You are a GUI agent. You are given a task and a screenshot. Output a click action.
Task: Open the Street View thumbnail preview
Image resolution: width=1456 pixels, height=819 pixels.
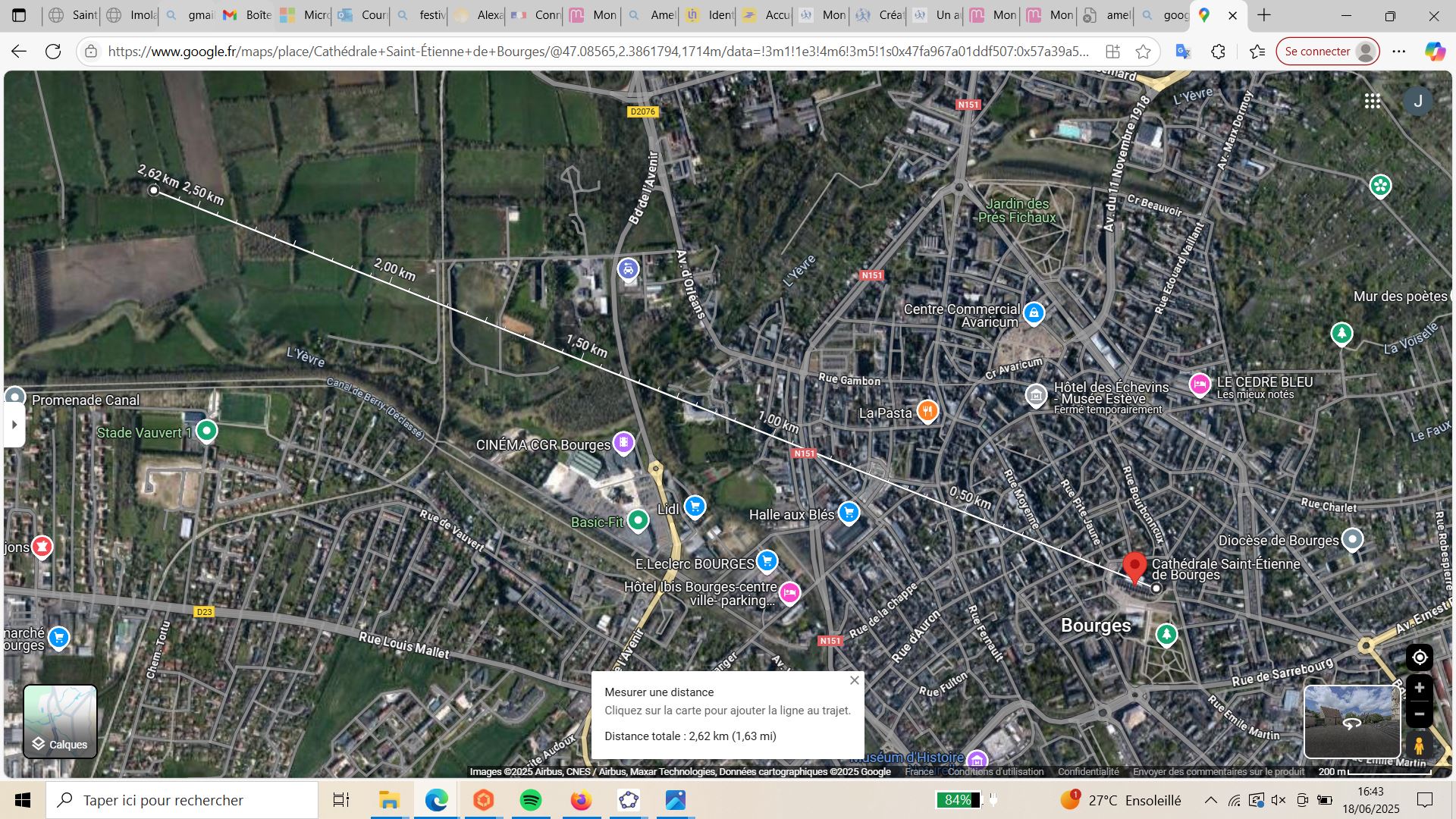tap(1351, 721)
